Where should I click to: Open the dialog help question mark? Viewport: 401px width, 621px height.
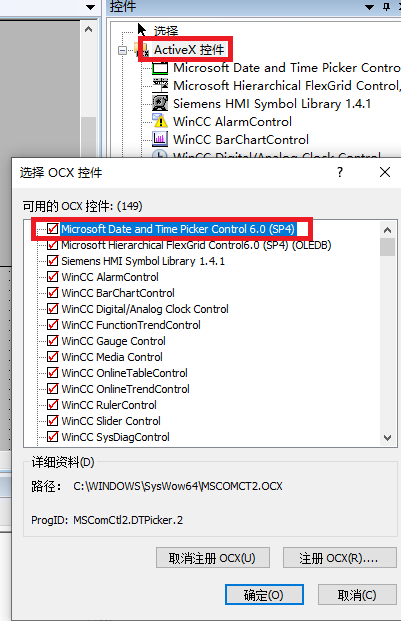pyautogui.click(x=340, y=172)
